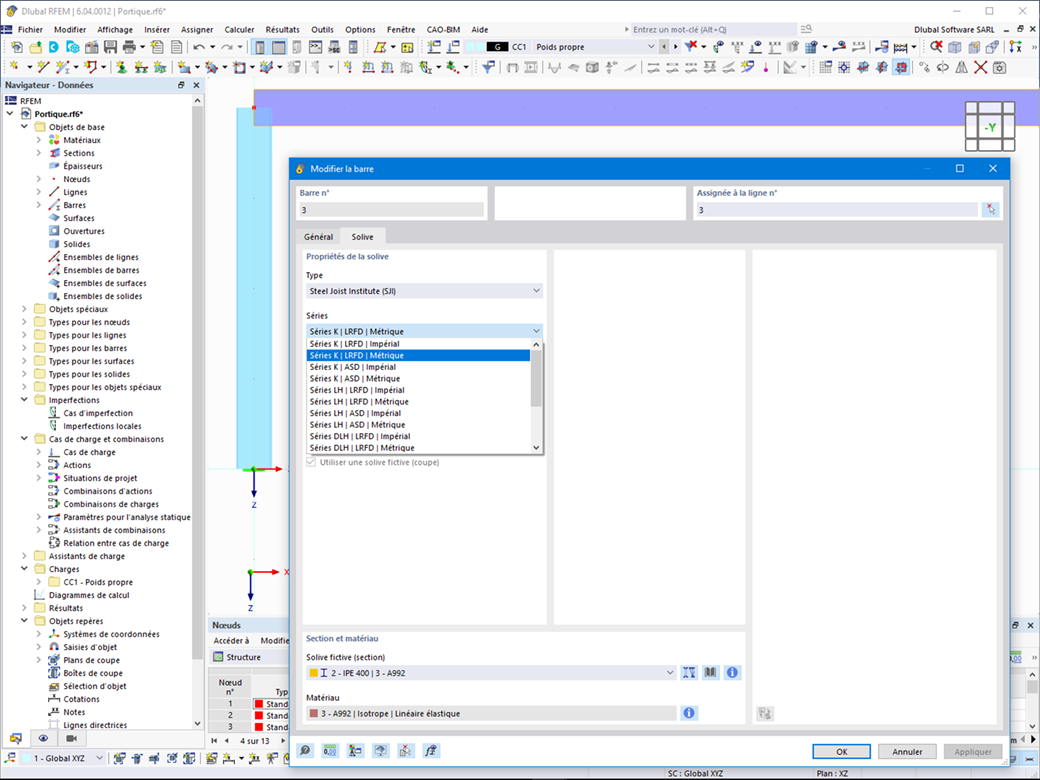Click material color swatch beside 3 - A992
The image size is (1040, 780).
(x=314, y=714)
